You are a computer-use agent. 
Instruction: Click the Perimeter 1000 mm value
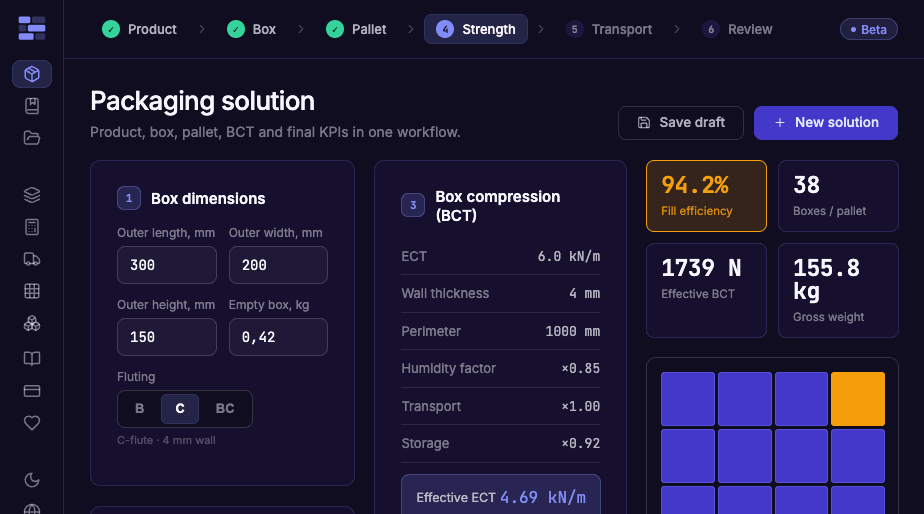(x=573, y=331)
